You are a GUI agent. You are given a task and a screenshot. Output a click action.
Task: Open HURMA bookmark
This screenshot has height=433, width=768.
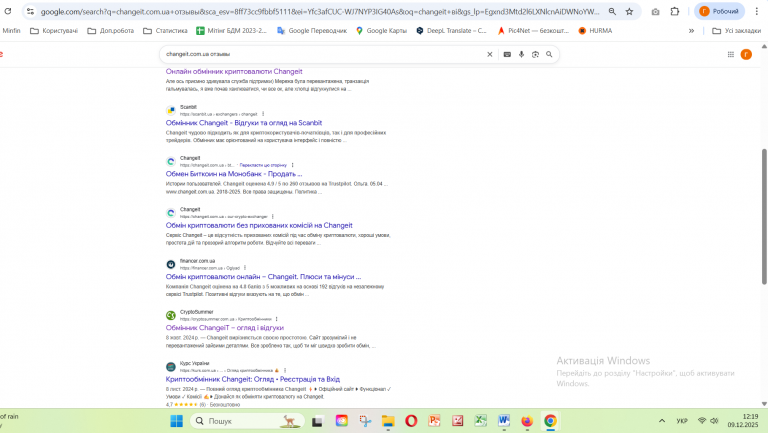595,30
